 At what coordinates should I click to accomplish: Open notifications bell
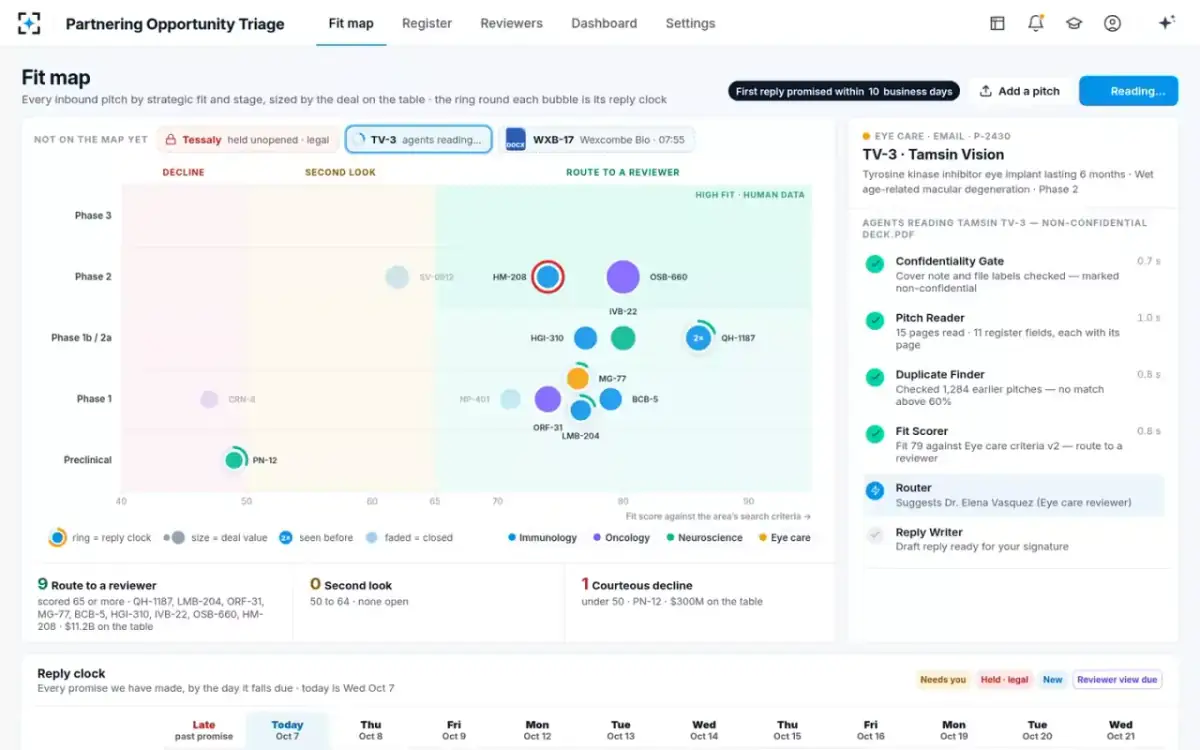(x=1036, y=23)
